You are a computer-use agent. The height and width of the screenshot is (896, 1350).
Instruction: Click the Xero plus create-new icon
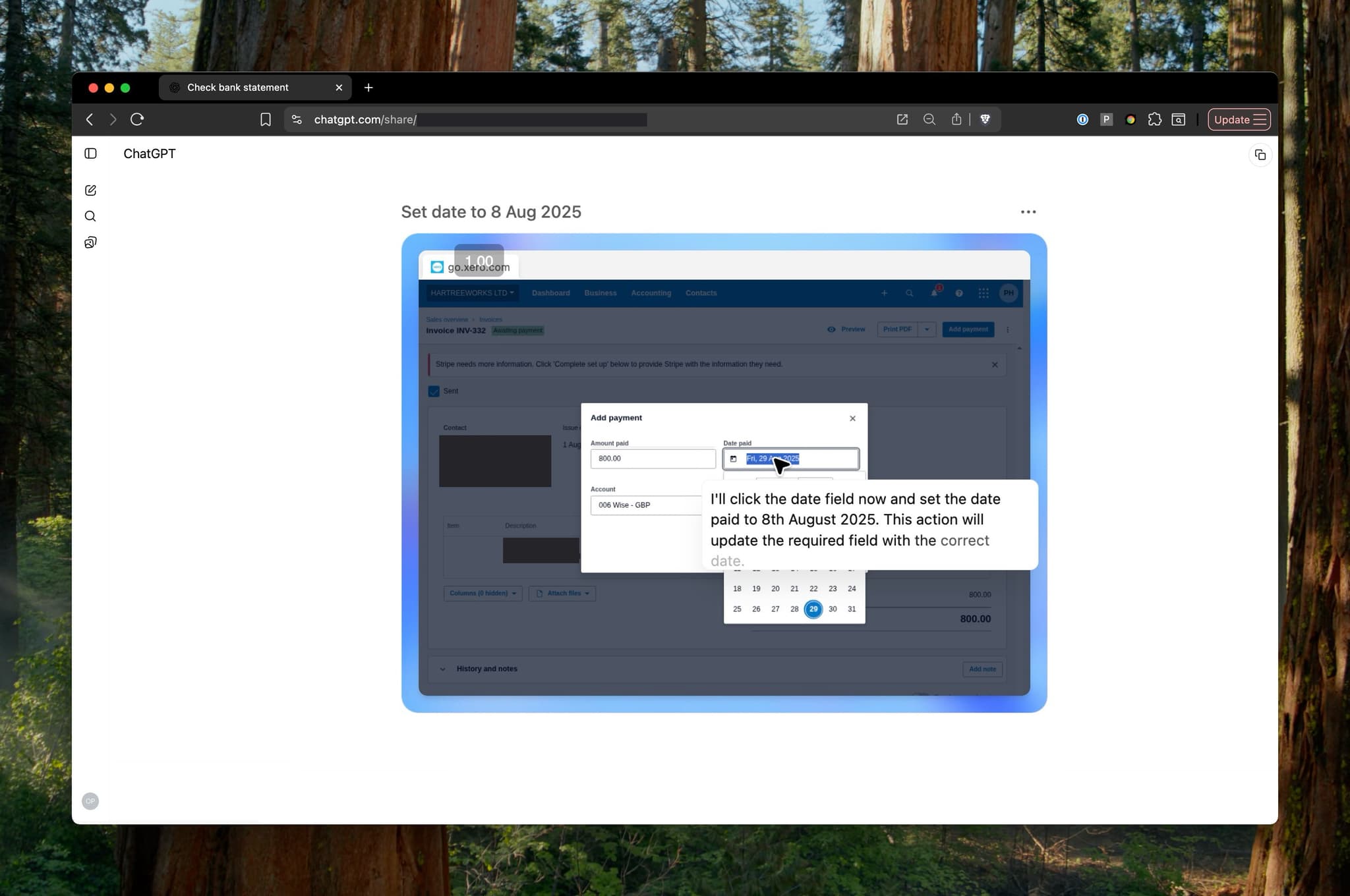885,293
